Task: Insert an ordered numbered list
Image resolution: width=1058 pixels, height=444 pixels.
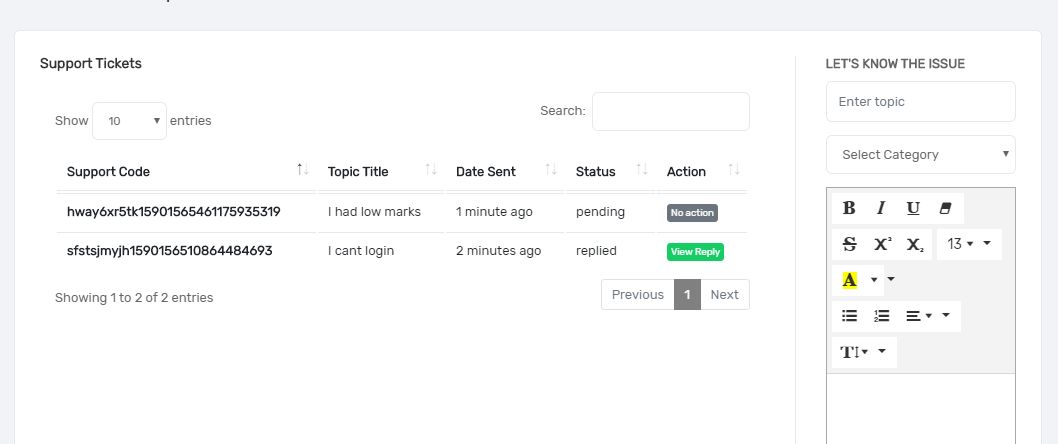Action: (882, 316)
